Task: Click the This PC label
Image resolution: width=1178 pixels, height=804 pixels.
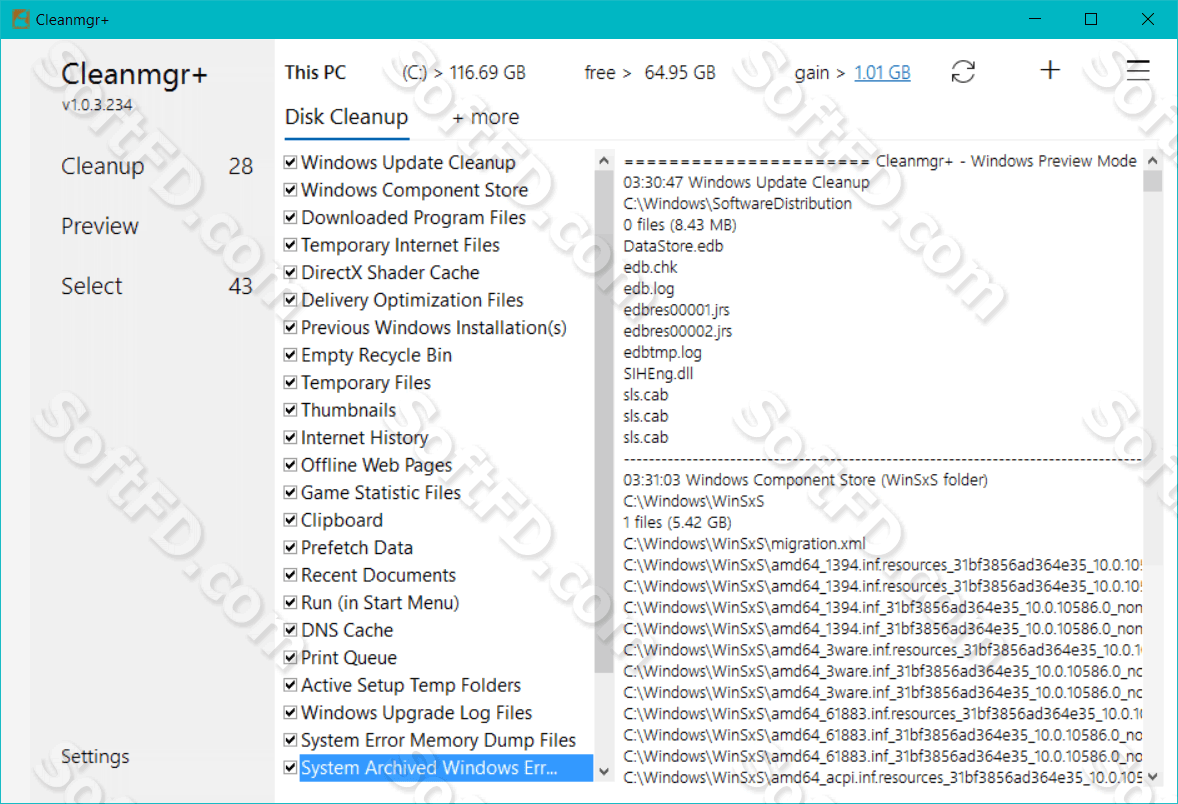Action: [316, 73]
